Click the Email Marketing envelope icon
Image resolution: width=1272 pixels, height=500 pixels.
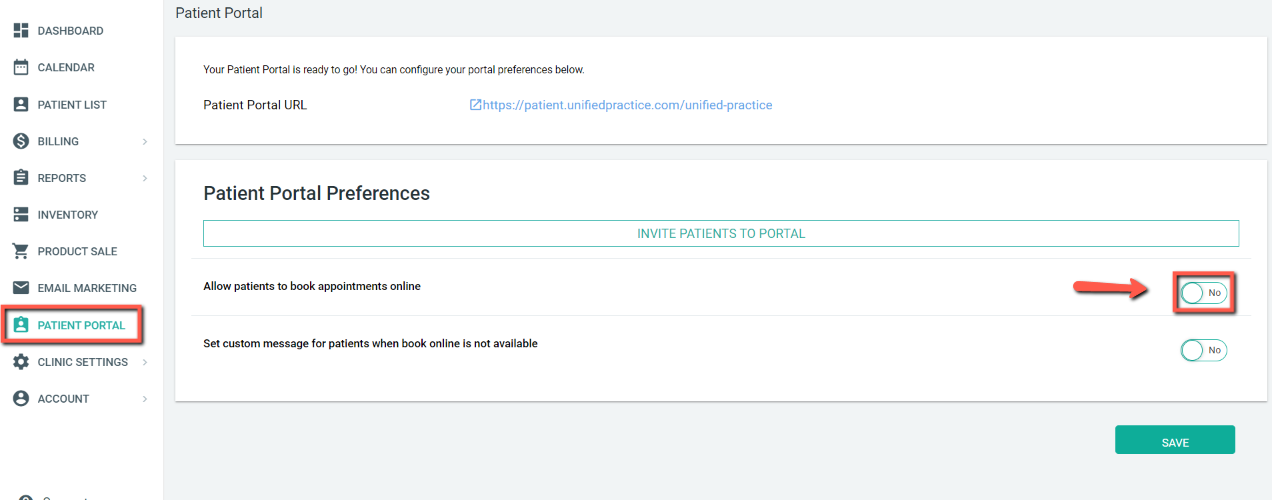point(20,288)
